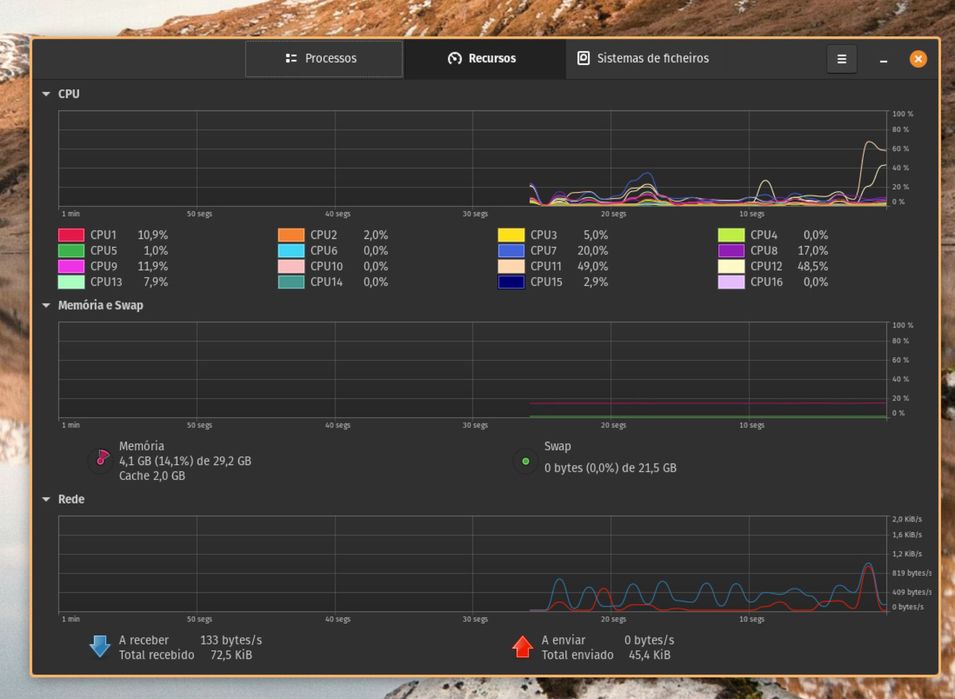Change the CPU1 color swatch
The height and width of the screenshot is (699, 955).
point(71,235)
